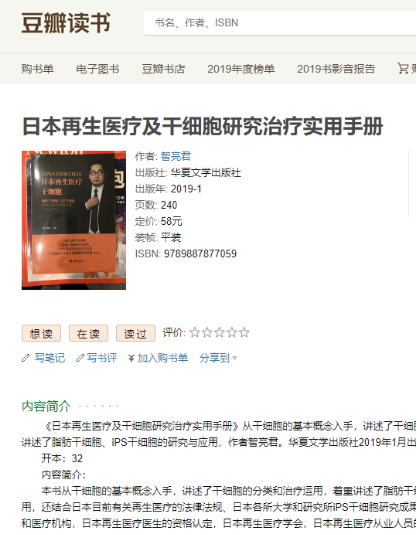
Task: Expand the 分享到 dropdown arrow
Action: pos(234,359)
